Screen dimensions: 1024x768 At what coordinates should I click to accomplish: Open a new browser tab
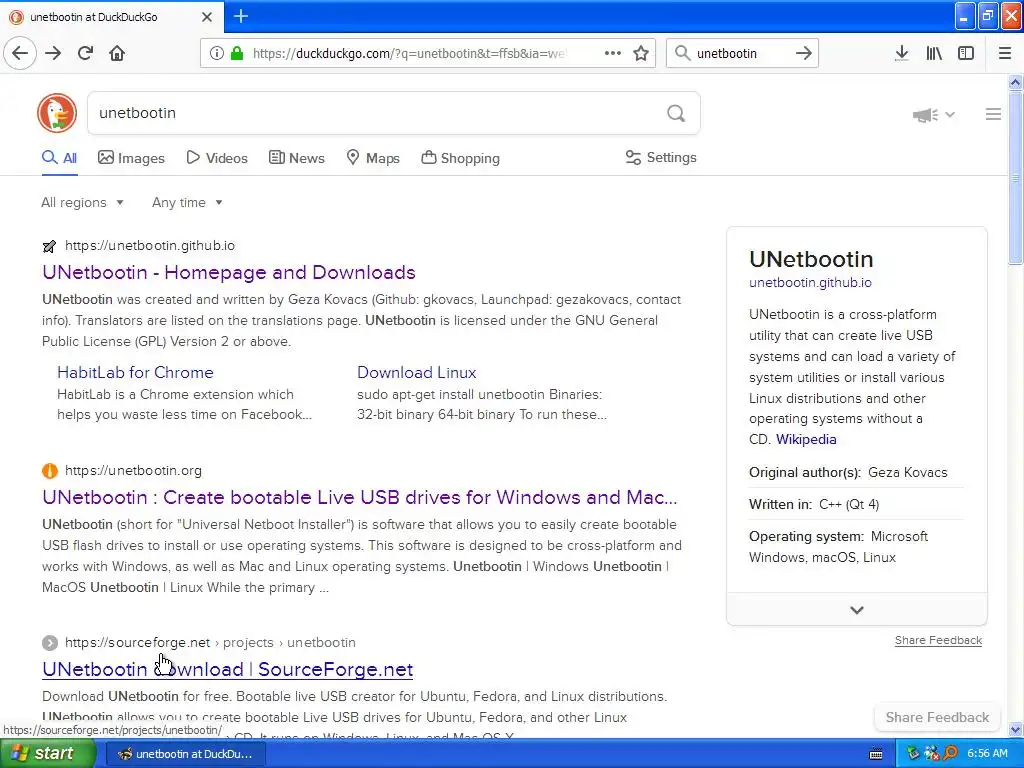(x=240, y=16)
